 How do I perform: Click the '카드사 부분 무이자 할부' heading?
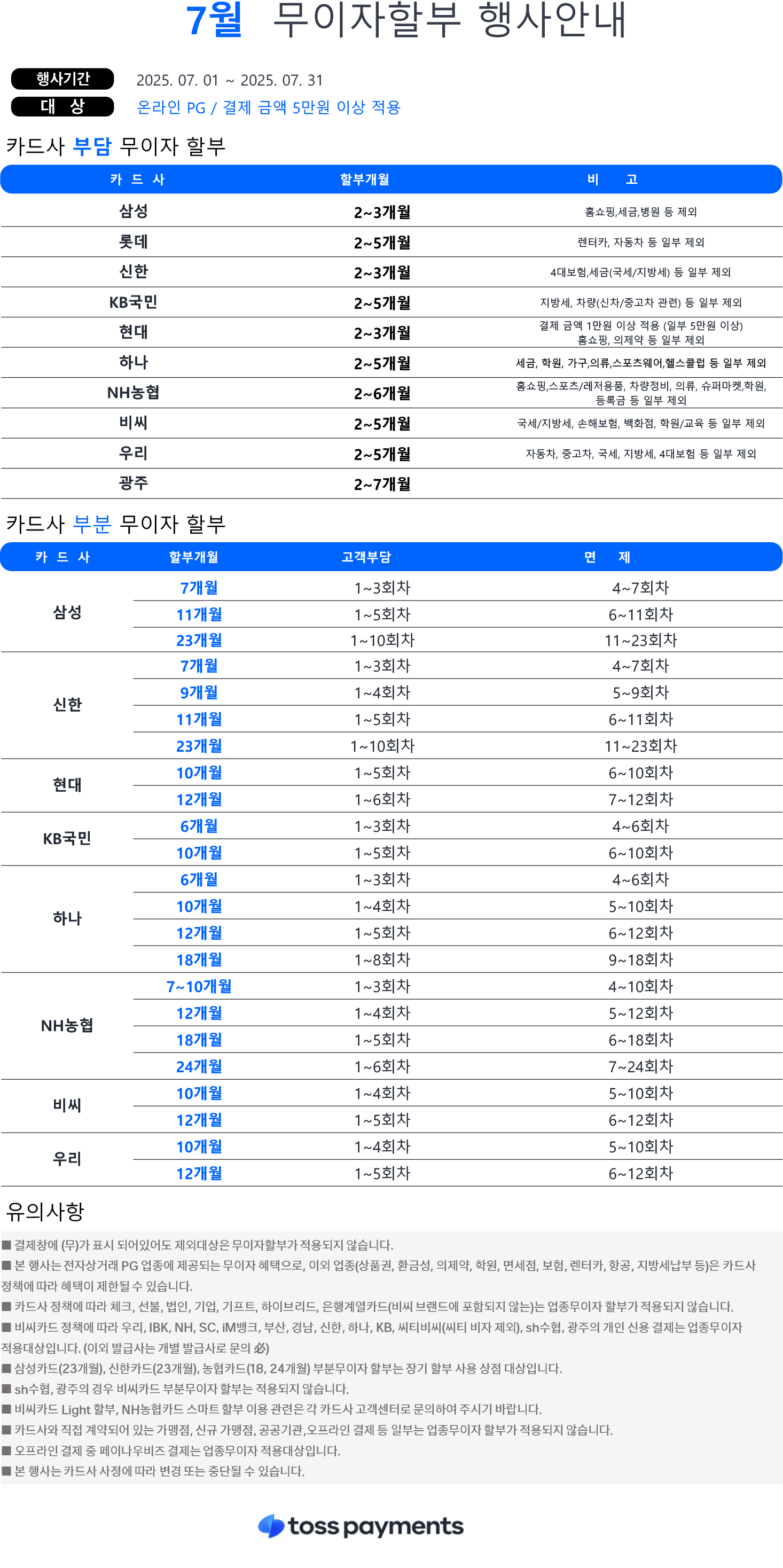[115, 524]
